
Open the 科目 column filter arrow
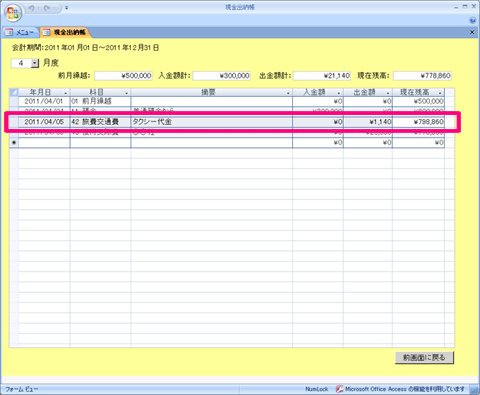tap(126, 93)
